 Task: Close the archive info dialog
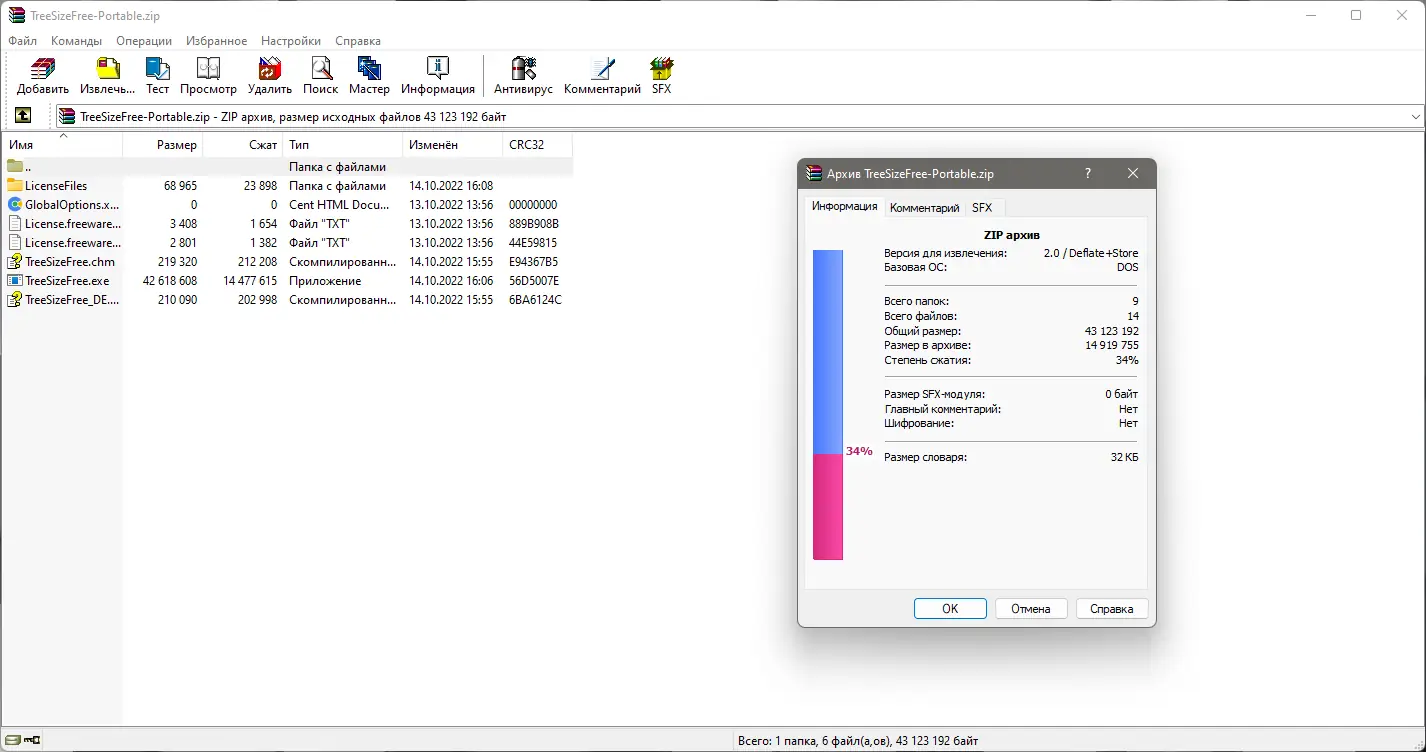pyautogui.click(x=1133, y=173)
